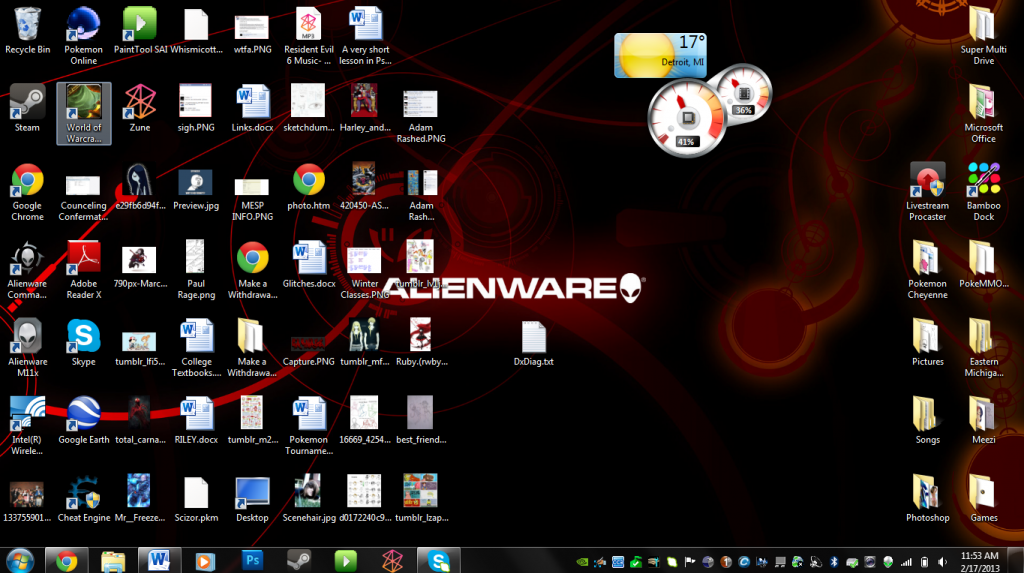
Task: Open Google Chrome desktop shortcut
Action: tap(27, 192)
